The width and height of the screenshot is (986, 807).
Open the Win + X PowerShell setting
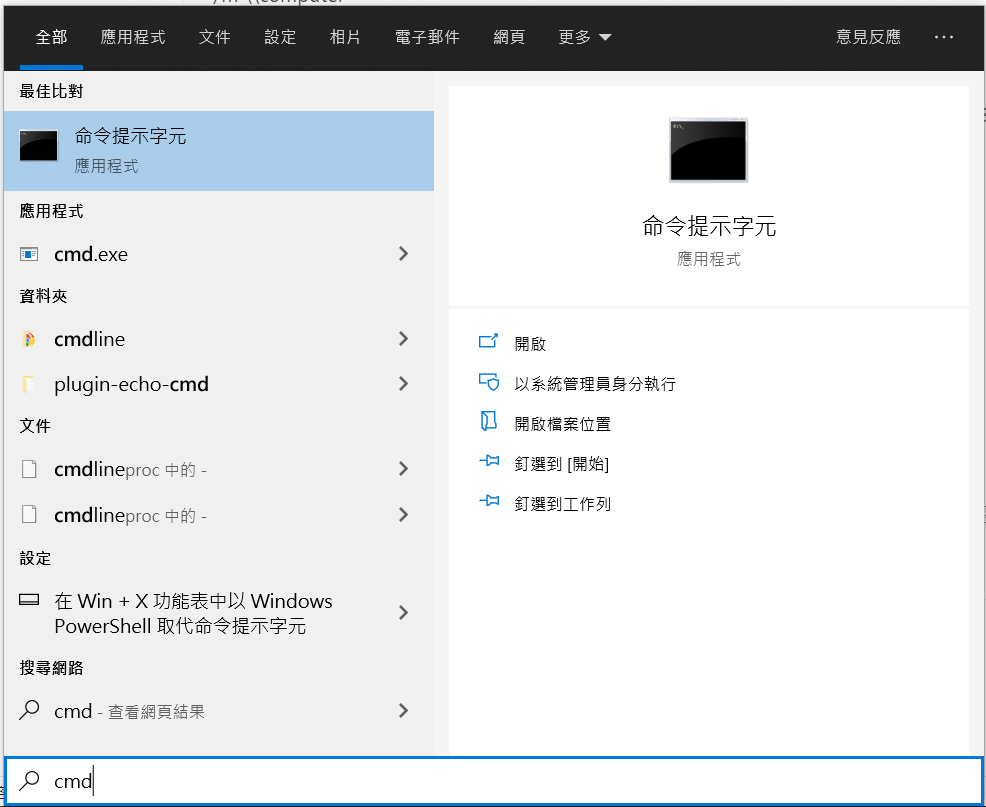pyautogui.click(x=219, y=613)
